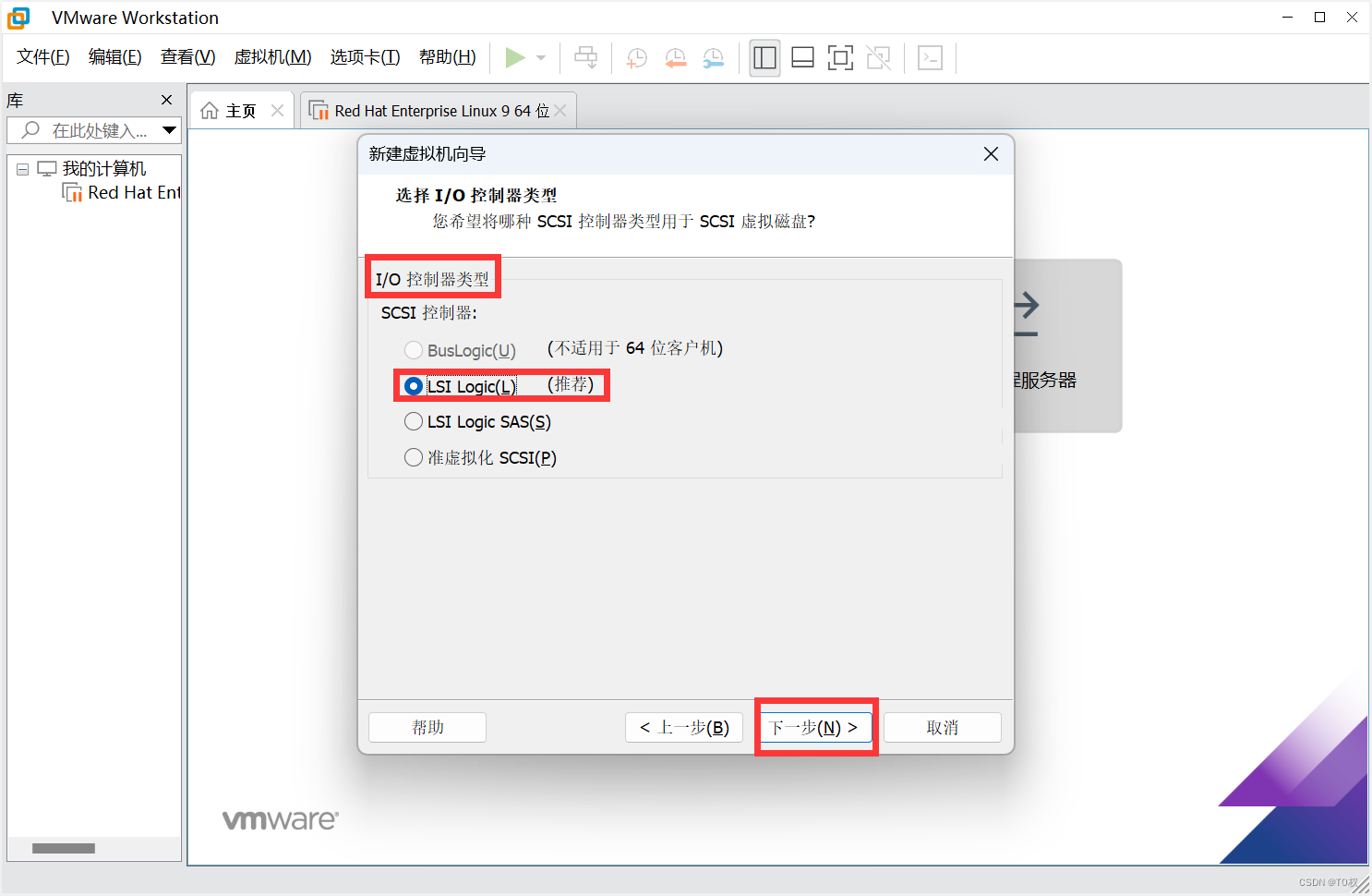Click the show or hide thumbnail bar icon
1372x896 pixels.
tap(802, 57)
